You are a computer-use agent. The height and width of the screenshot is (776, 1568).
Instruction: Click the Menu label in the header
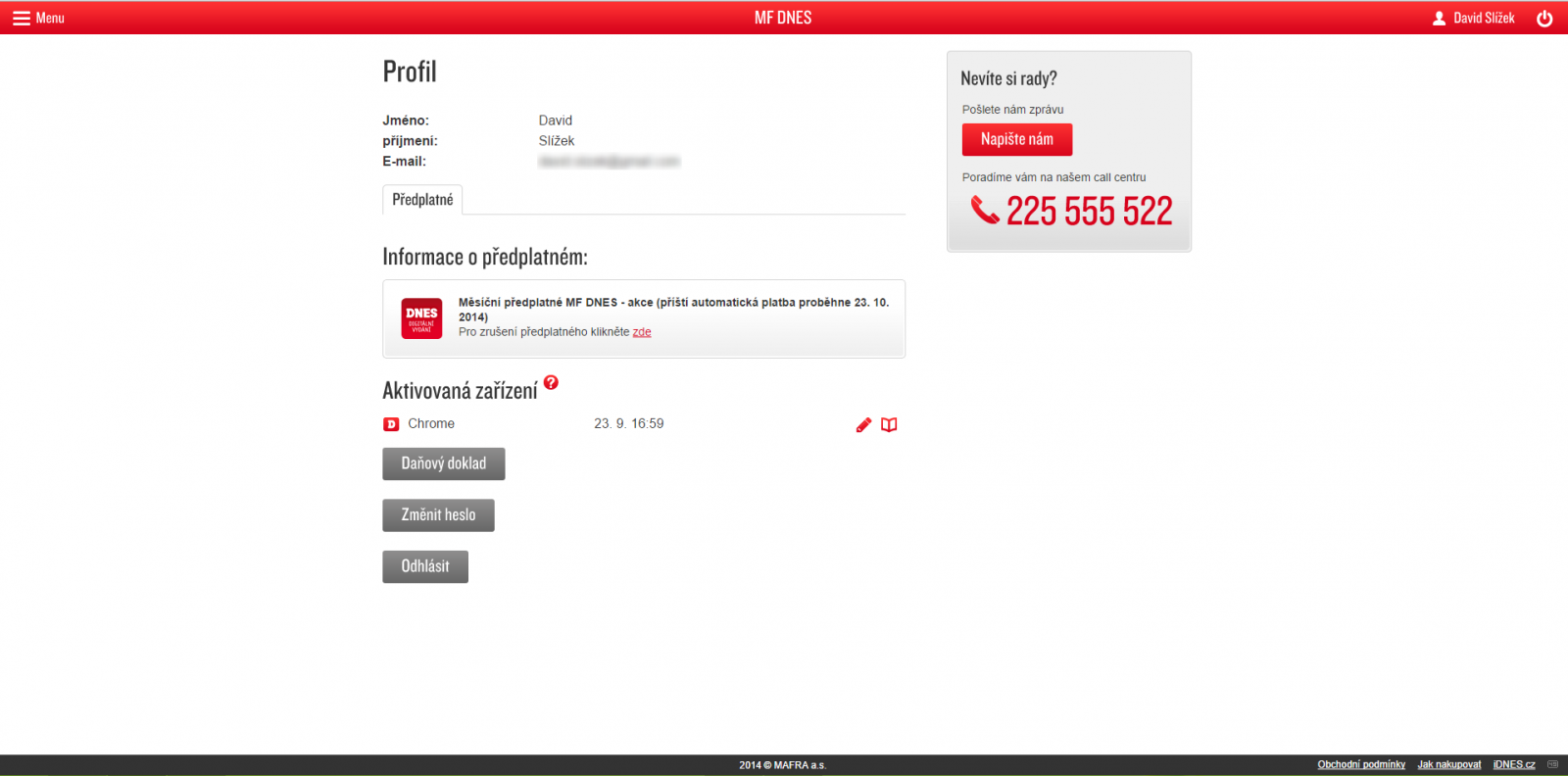coord(50,18)
